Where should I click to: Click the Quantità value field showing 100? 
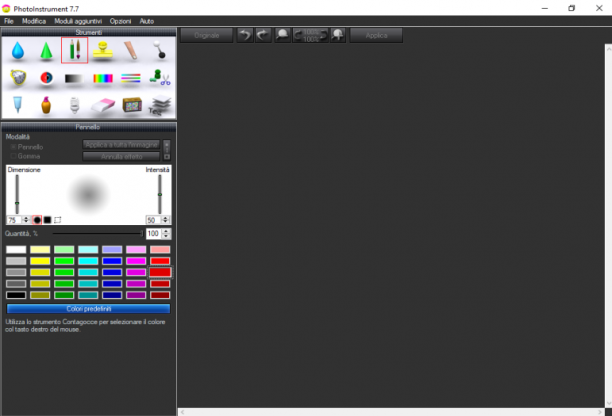[153, 233]
